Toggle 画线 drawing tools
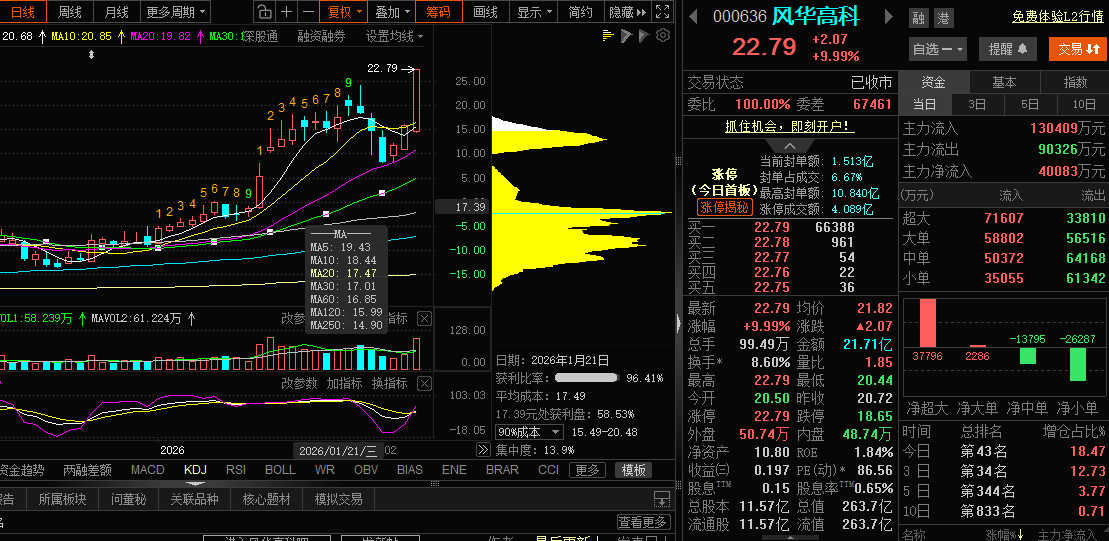 click(x=485, y=11)
